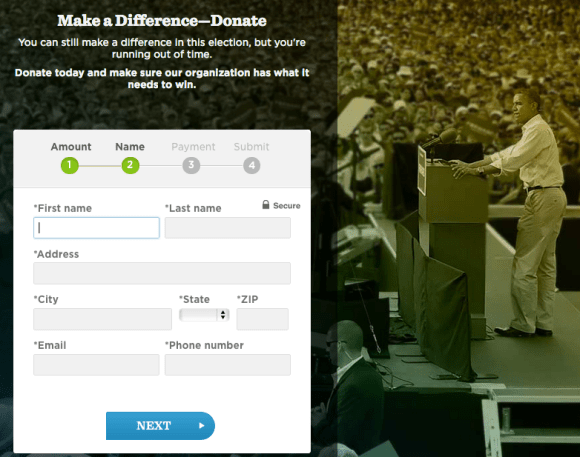
Task: Click the Secure padlock icon
Action: (266, 205)
